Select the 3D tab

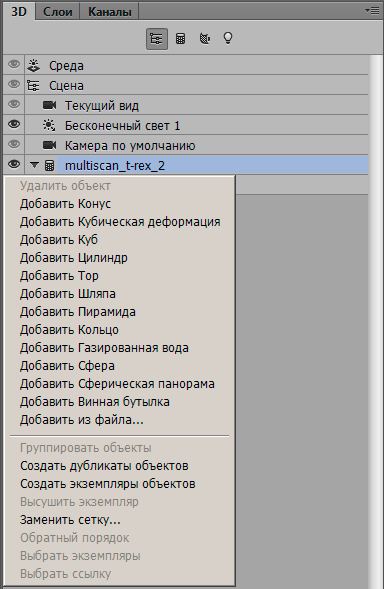click(x=19, y=11)
